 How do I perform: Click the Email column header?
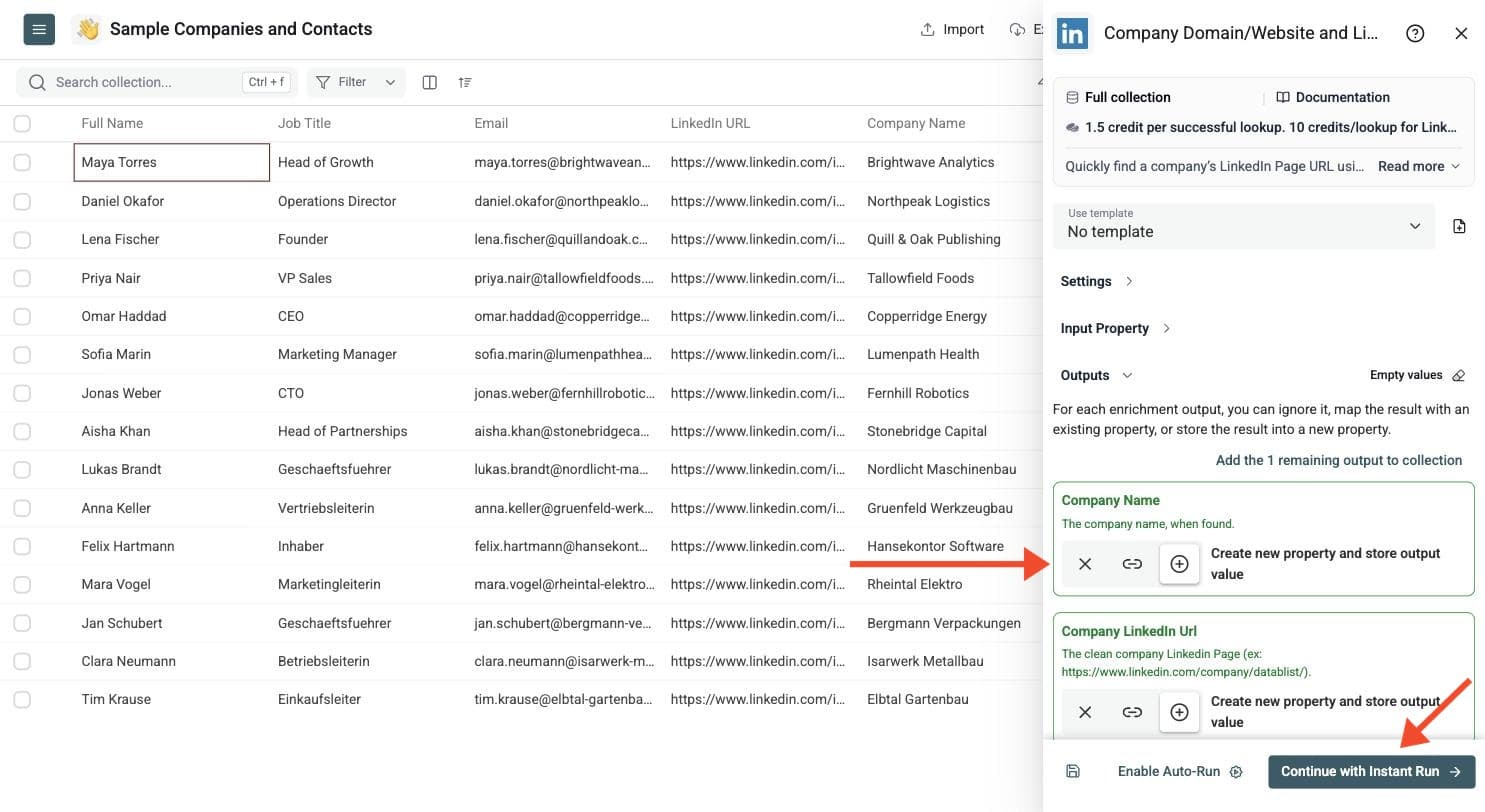point(491,123)
